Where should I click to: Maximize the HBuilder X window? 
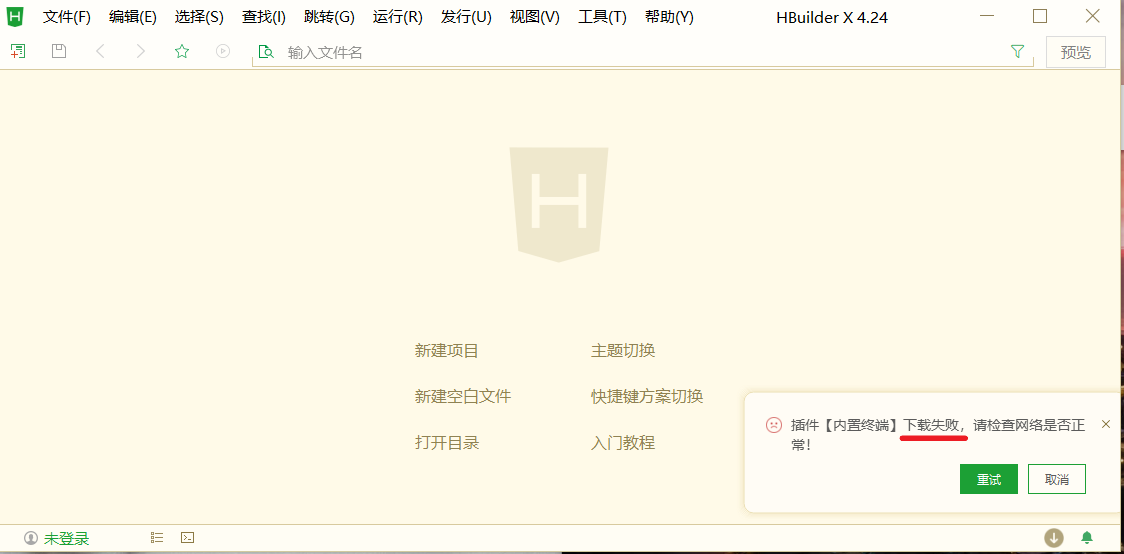click(1039, 16)
